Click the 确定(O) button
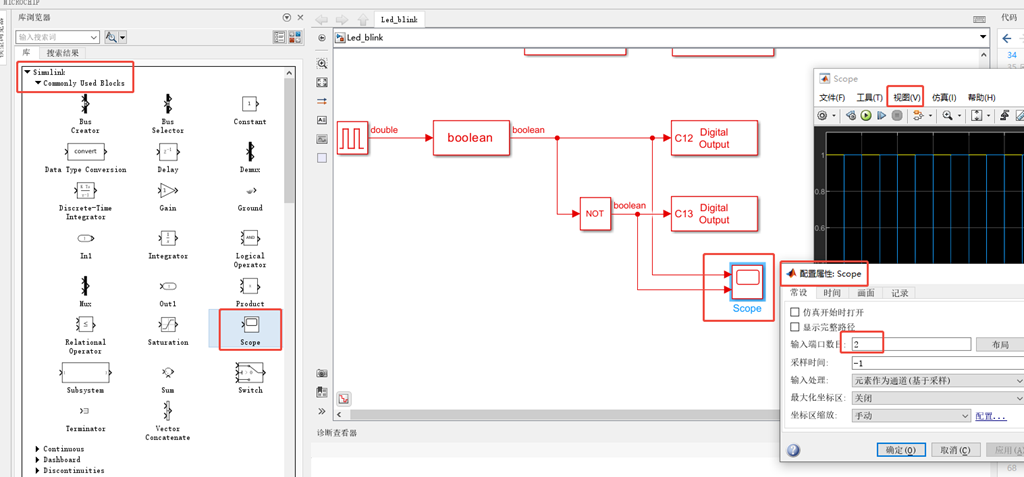 901,450
